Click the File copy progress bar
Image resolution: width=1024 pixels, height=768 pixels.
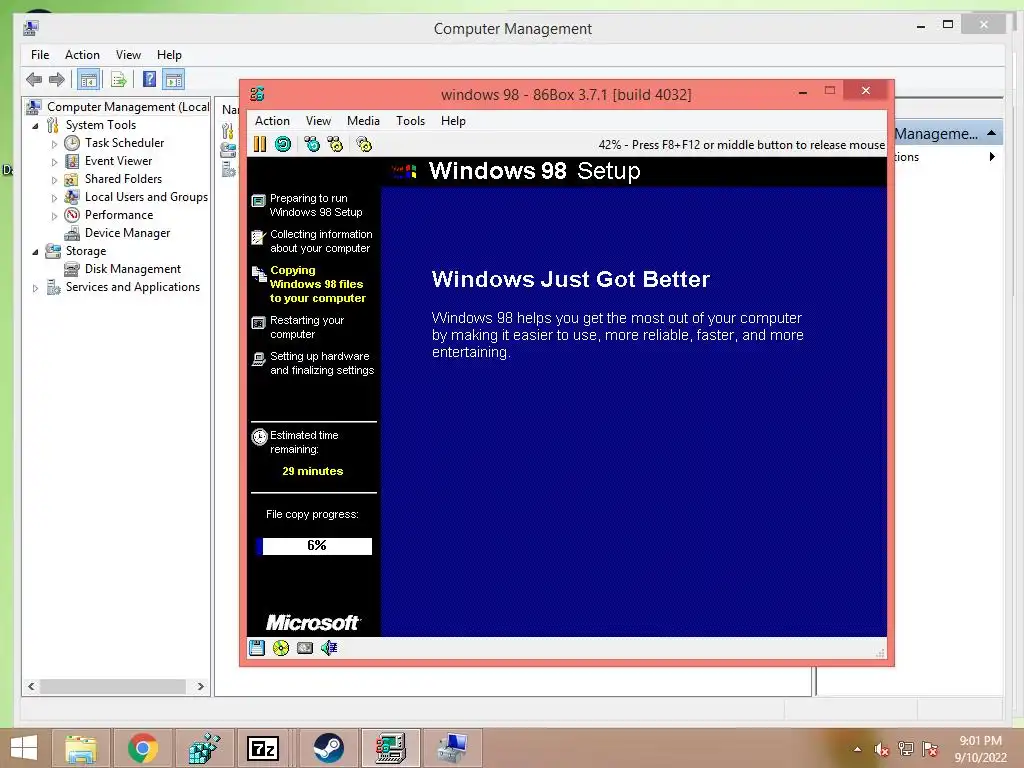314,546
